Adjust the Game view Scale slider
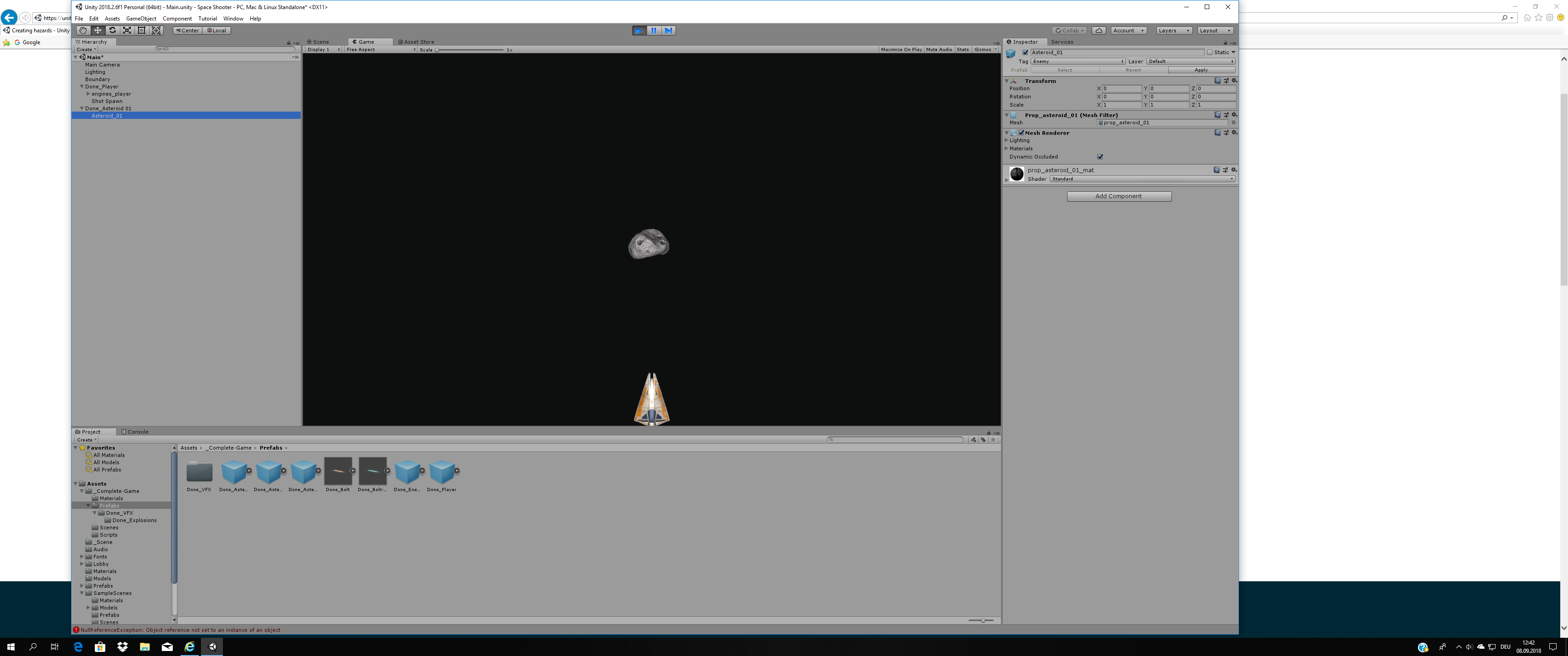Viewport: 1568px width, 656px height. pos(437,50)
